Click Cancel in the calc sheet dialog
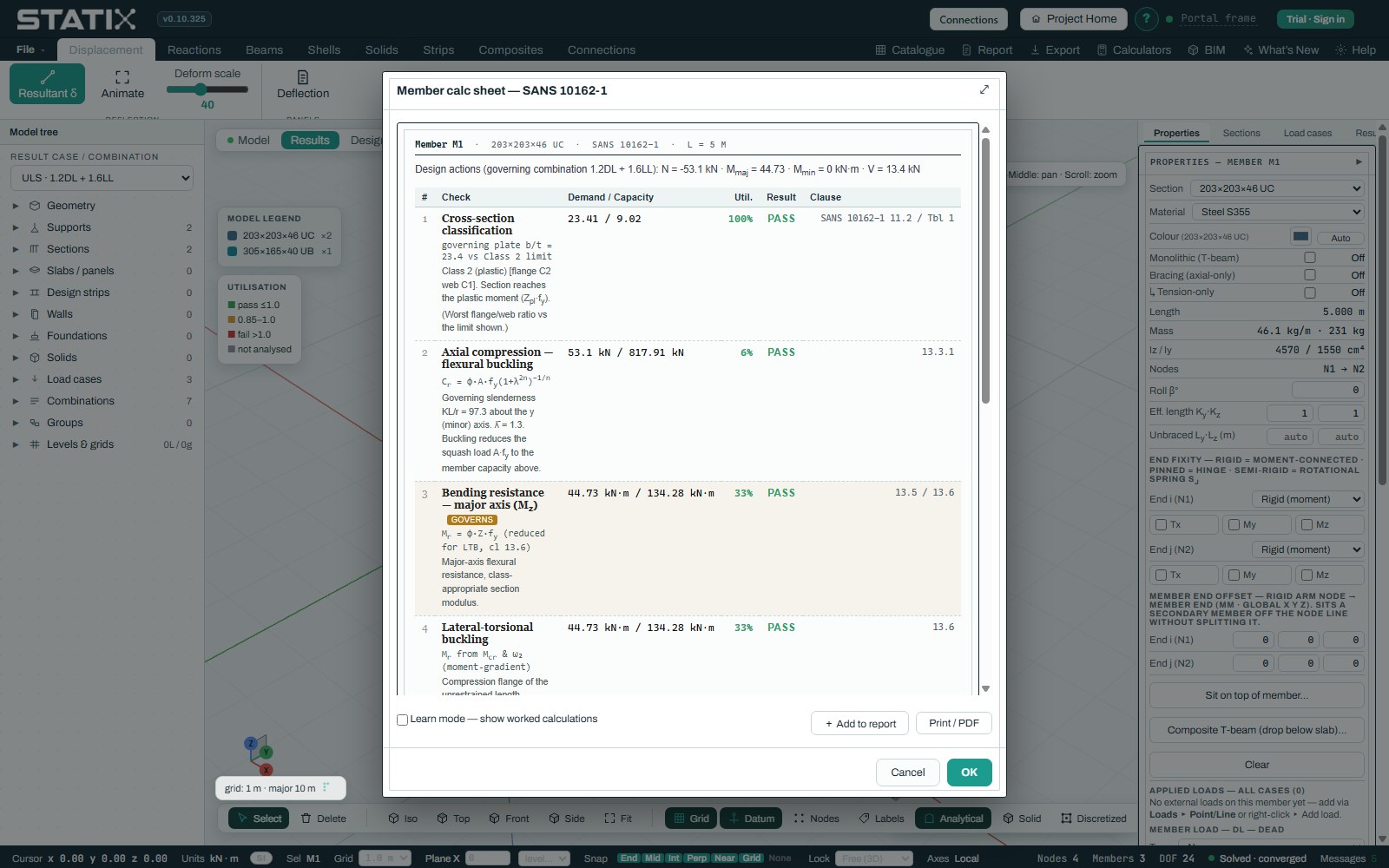This screenshot has width=1389, height=868. [908, 773]
